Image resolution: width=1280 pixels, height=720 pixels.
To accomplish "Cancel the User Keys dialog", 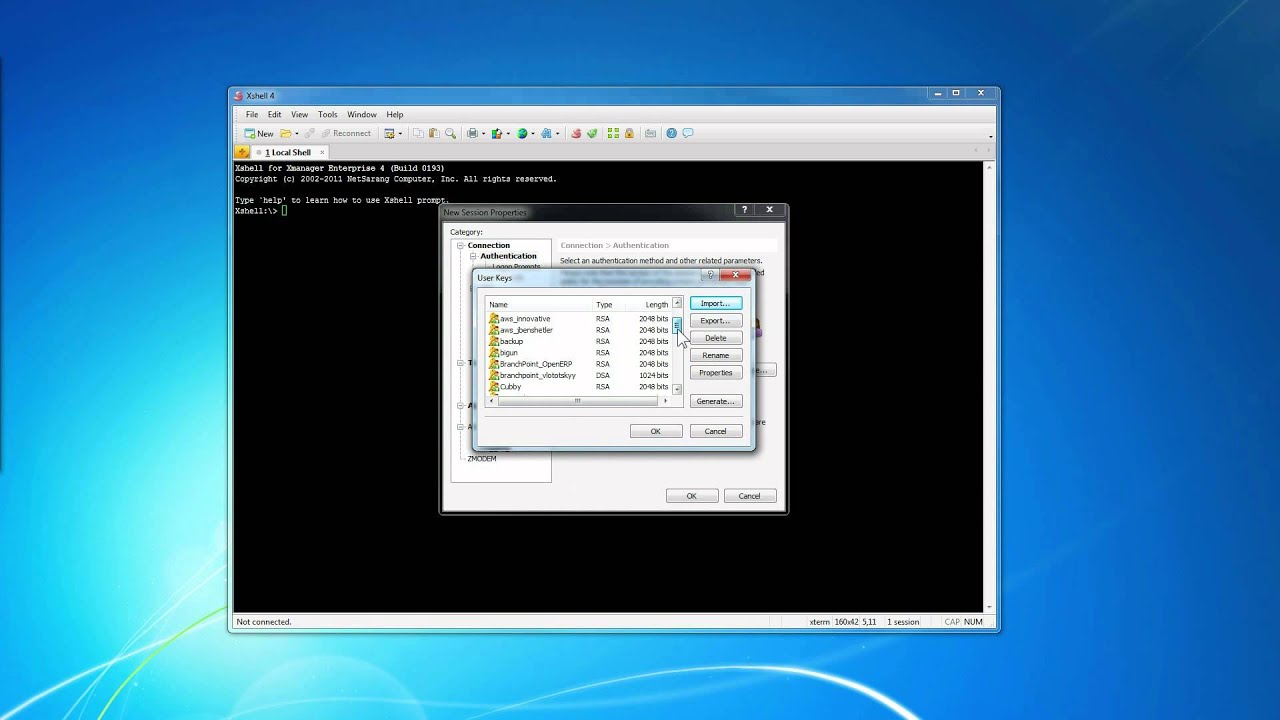I will coord(716,431).
